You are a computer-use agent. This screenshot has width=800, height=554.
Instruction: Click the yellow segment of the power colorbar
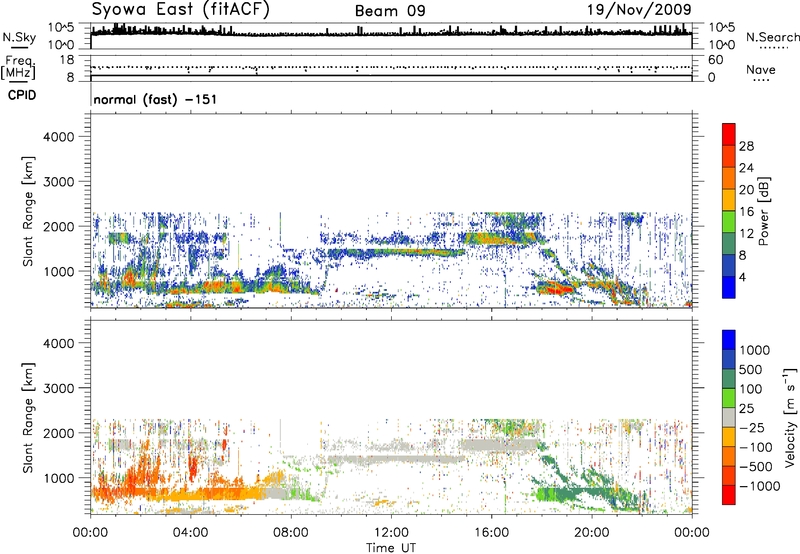pyautogui.click(x=729, y=200)
